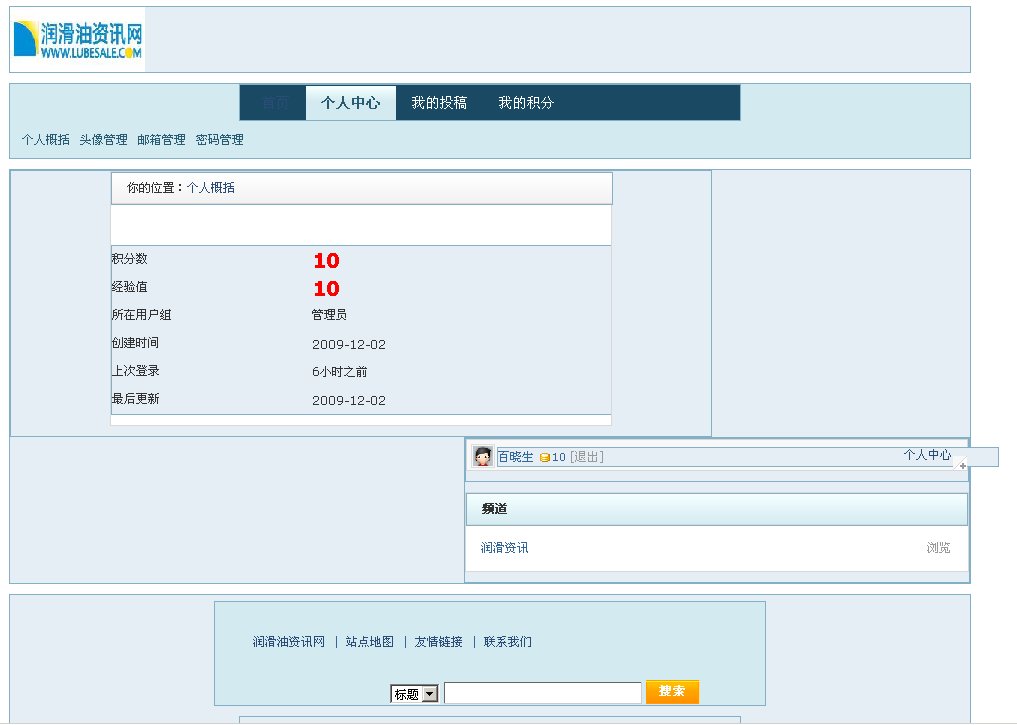Open the 首页 navigation tab
This screenshot has height=725, width=1017.
(275, 102)
